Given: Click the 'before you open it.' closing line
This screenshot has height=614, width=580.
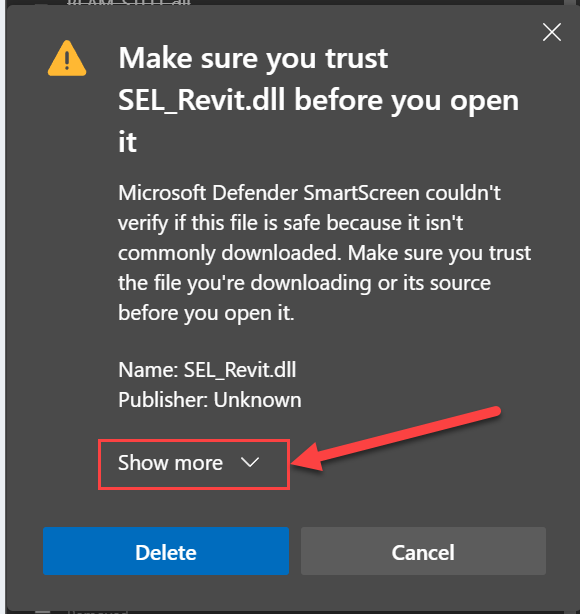Looking at the screenshot, I should (x=206, y=313).
